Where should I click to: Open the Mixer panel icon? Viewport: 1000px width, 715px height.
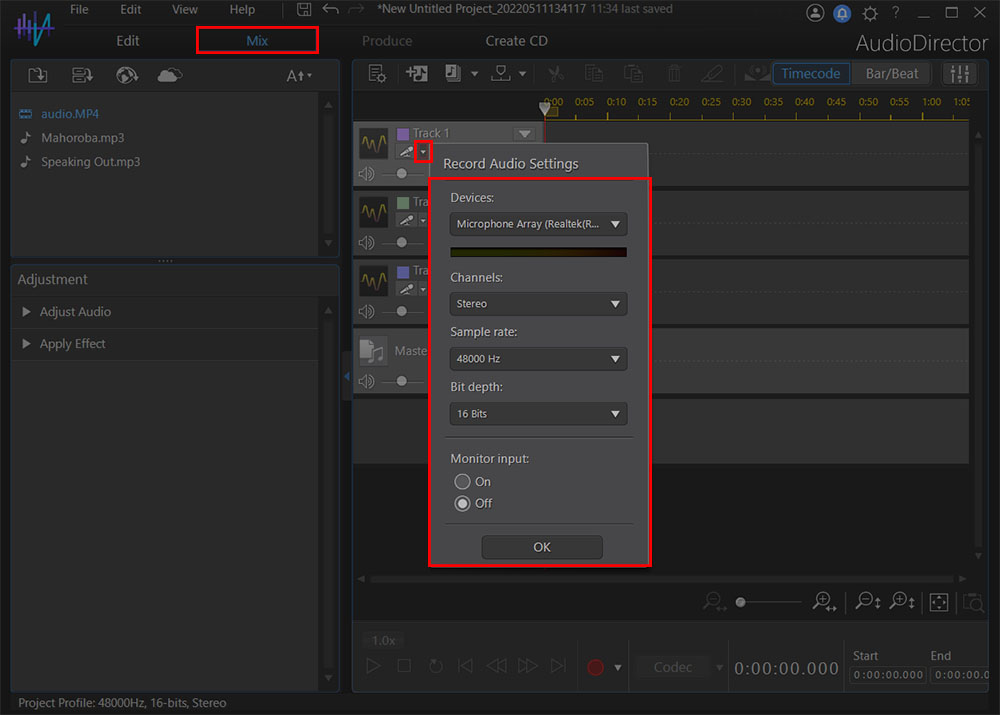coord(959,74)
